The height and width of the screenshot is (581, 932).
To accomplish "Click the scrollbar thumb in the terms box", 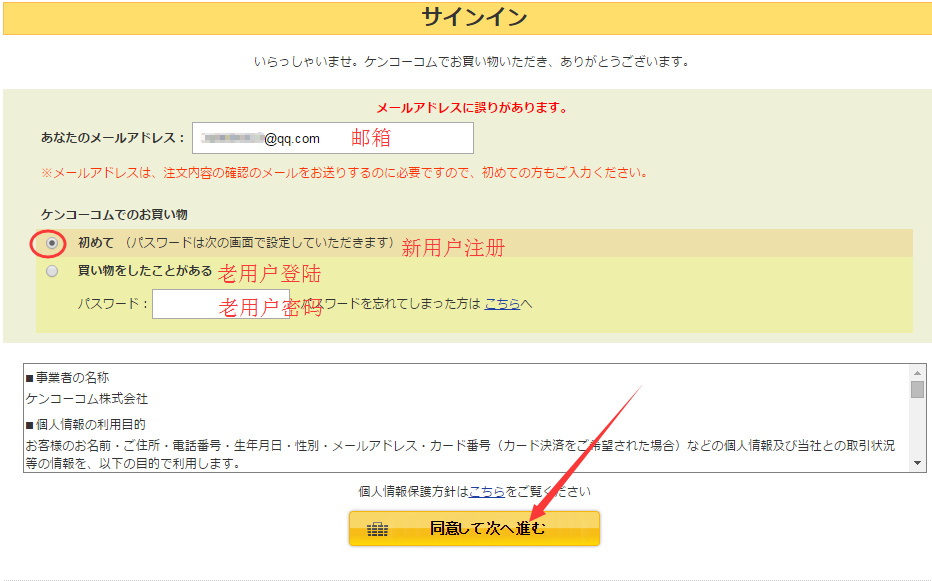I will [x=917, y=389].
